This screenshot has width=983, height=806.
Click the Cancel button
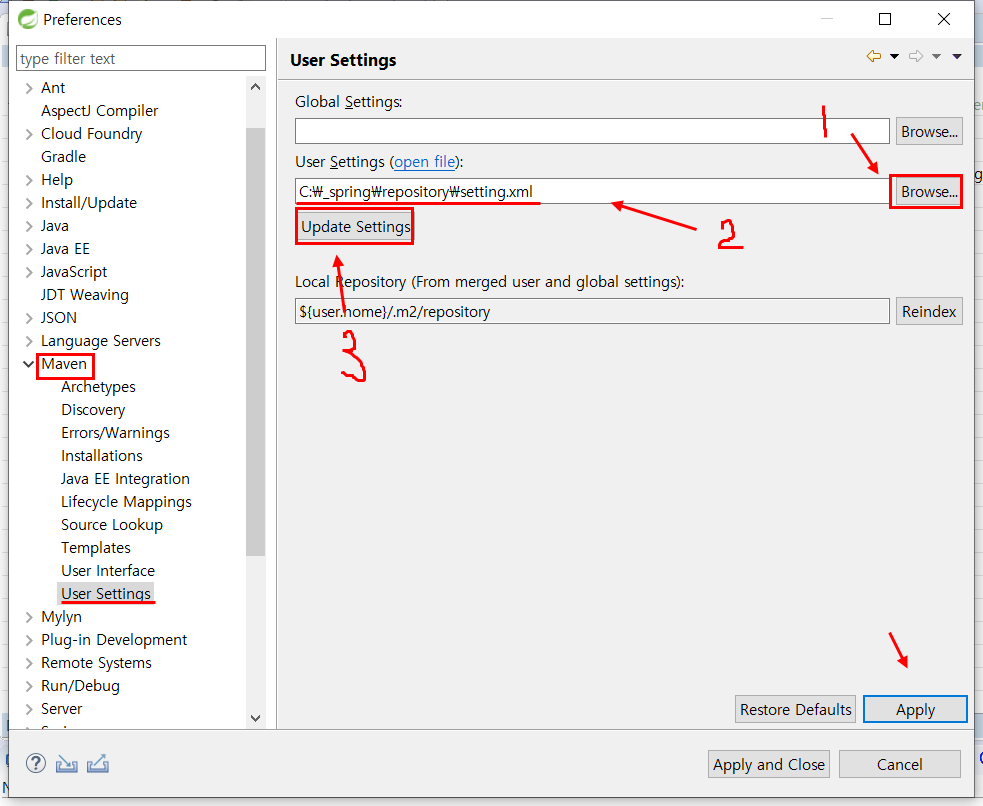tap(900, 764)
